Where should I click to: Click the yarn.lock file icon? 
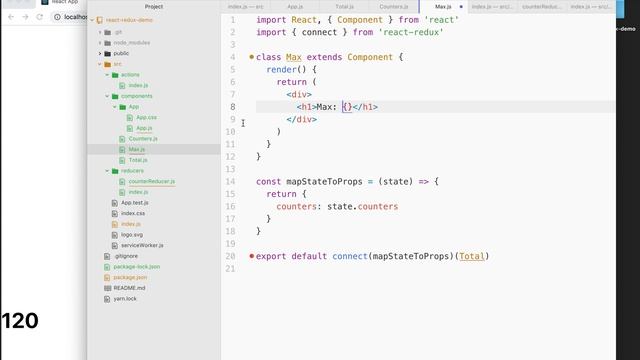pos(107,299)
